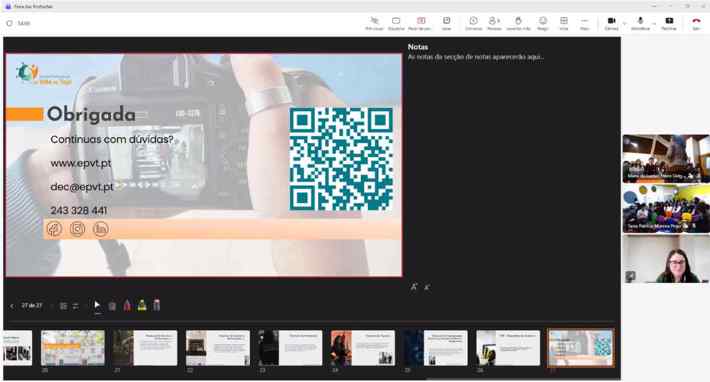The height and width of the screenshot is (382, 710).
Task: Select the cursor pointer tool
Action: tap(97, 305)
